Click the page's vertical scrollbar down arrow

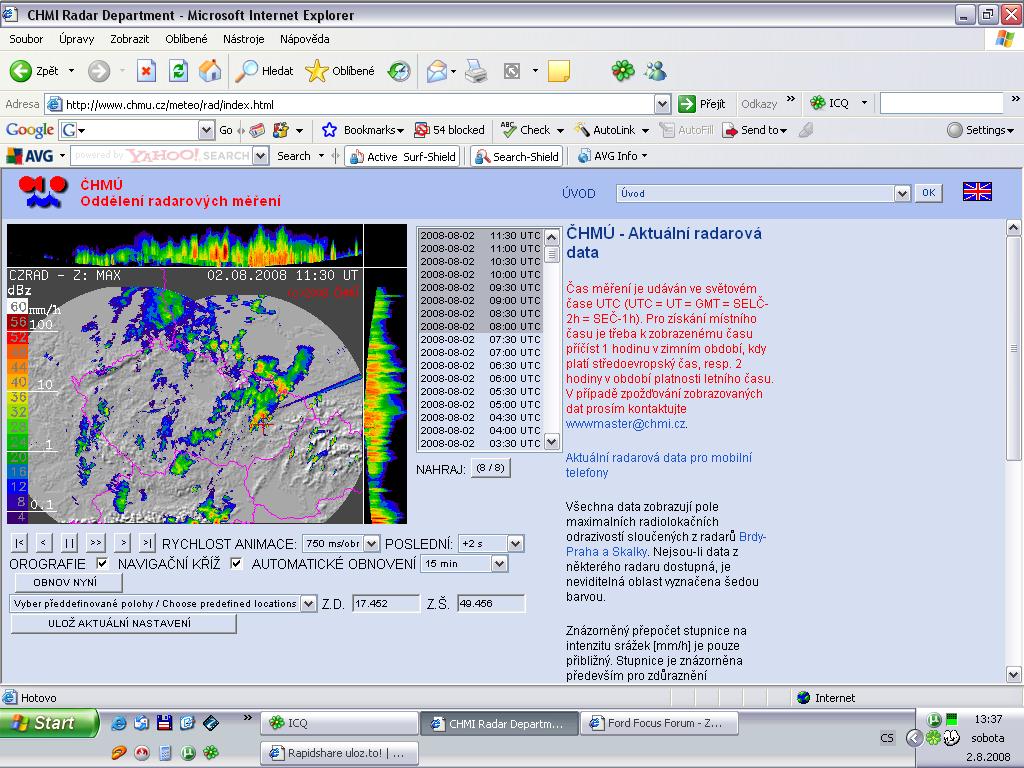pos(1013,675)
